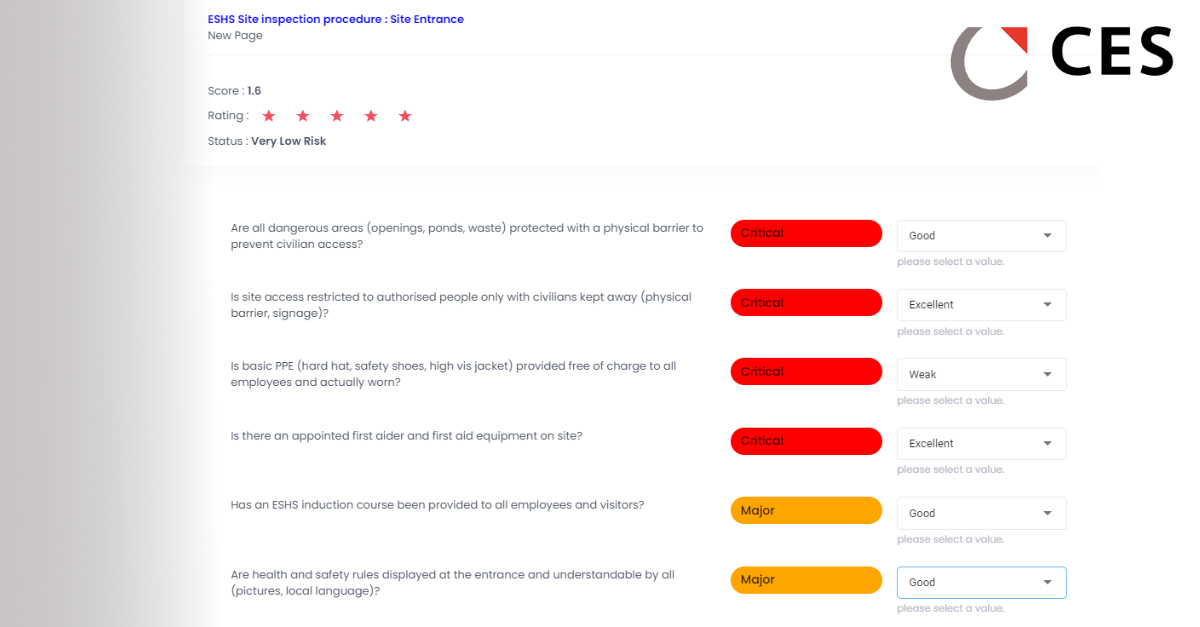Click Critical badge for dangerous areas question
This screenshot has width=1200, height=627.
pyautogui.click(x=806, y=233)
